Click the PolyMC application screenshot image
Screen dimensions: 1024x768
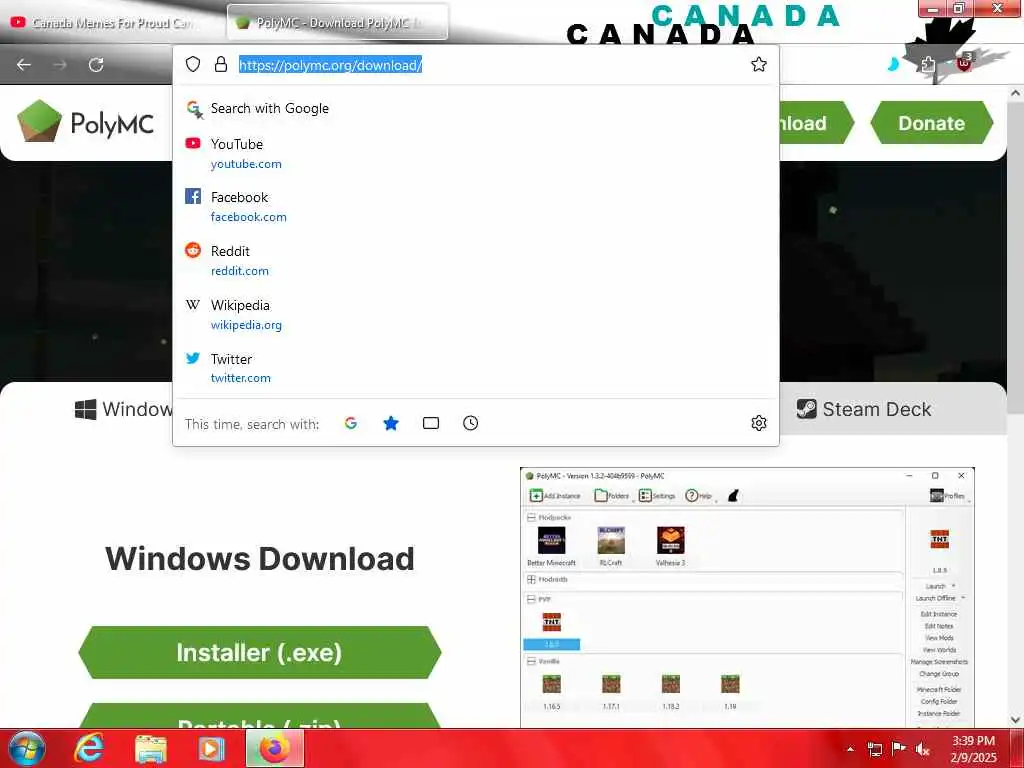pos(746,597)
